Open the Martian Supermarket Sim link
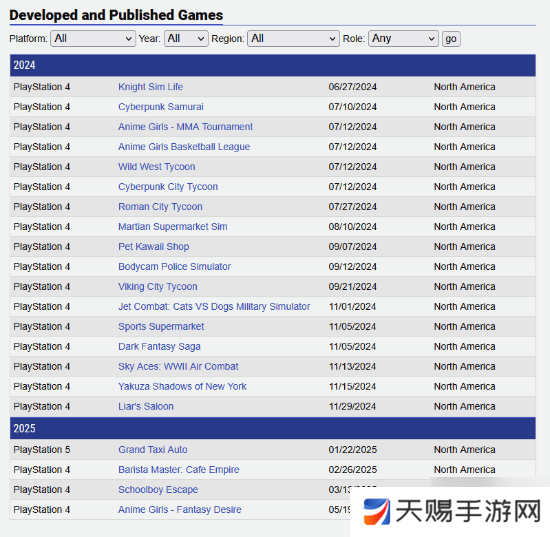The image size is (550, 537). 173,227
